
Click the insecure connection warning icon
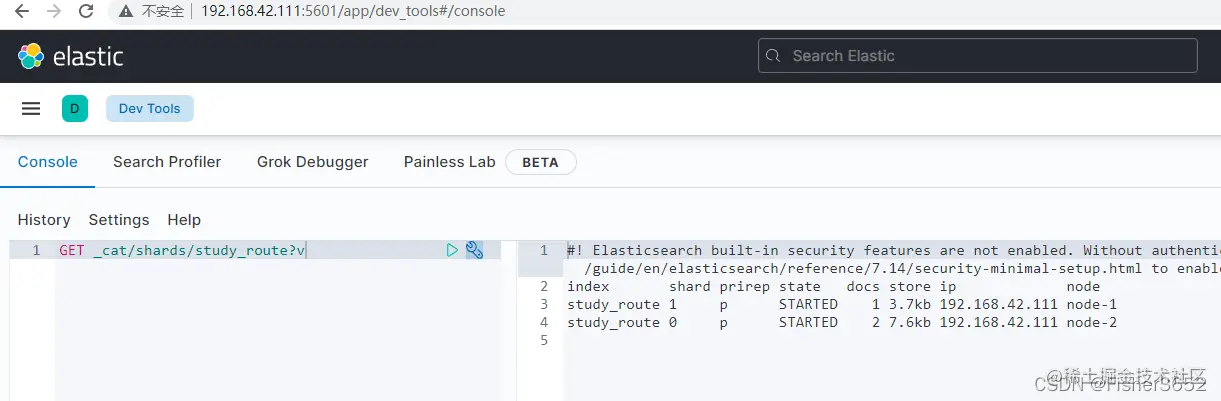125,12
